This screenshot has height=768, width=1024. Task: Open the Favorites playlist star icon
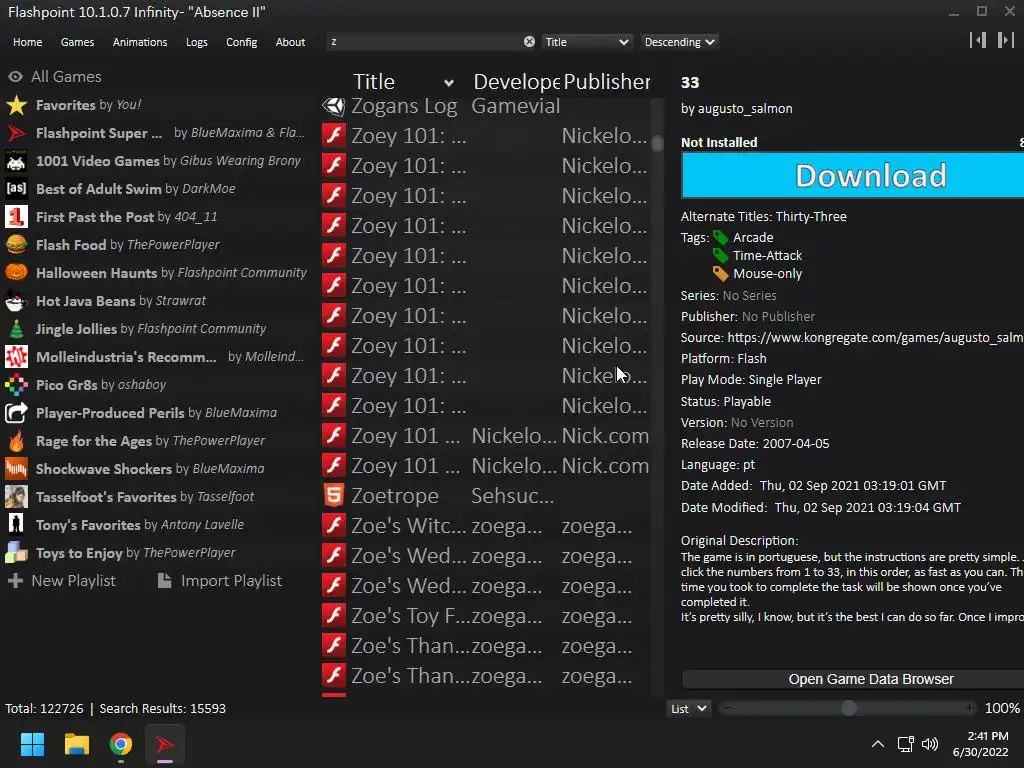coord(16,105)
